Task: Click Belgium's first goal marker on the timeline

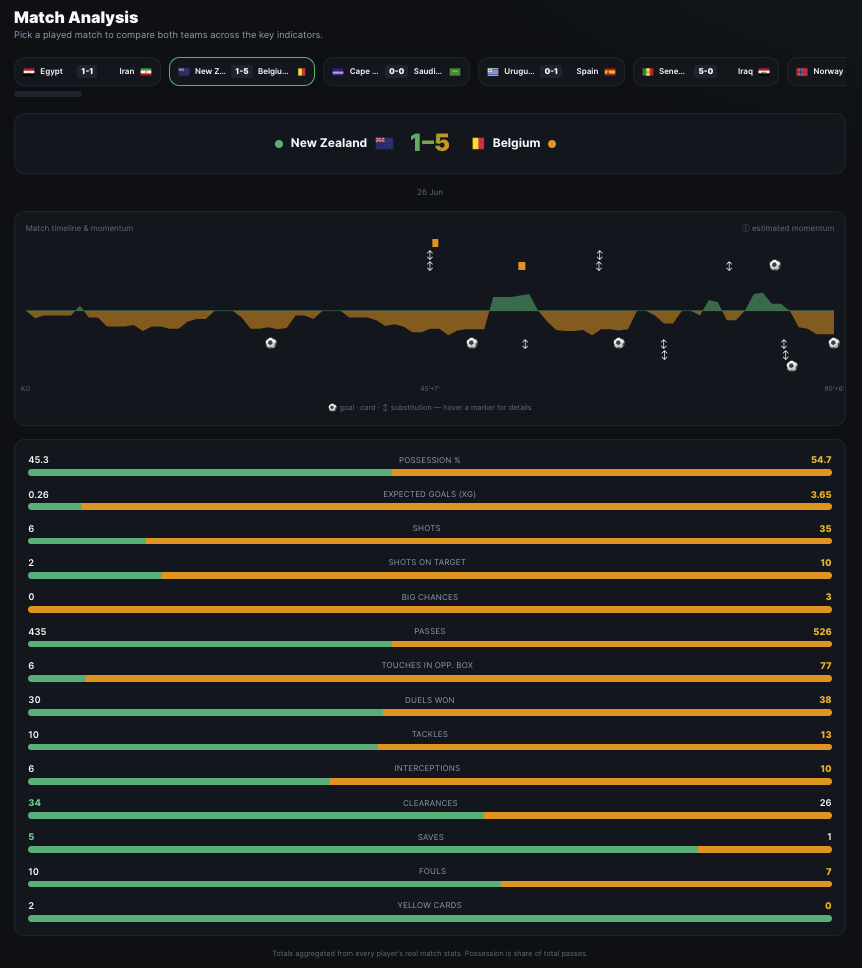Action: click(271, 343)
